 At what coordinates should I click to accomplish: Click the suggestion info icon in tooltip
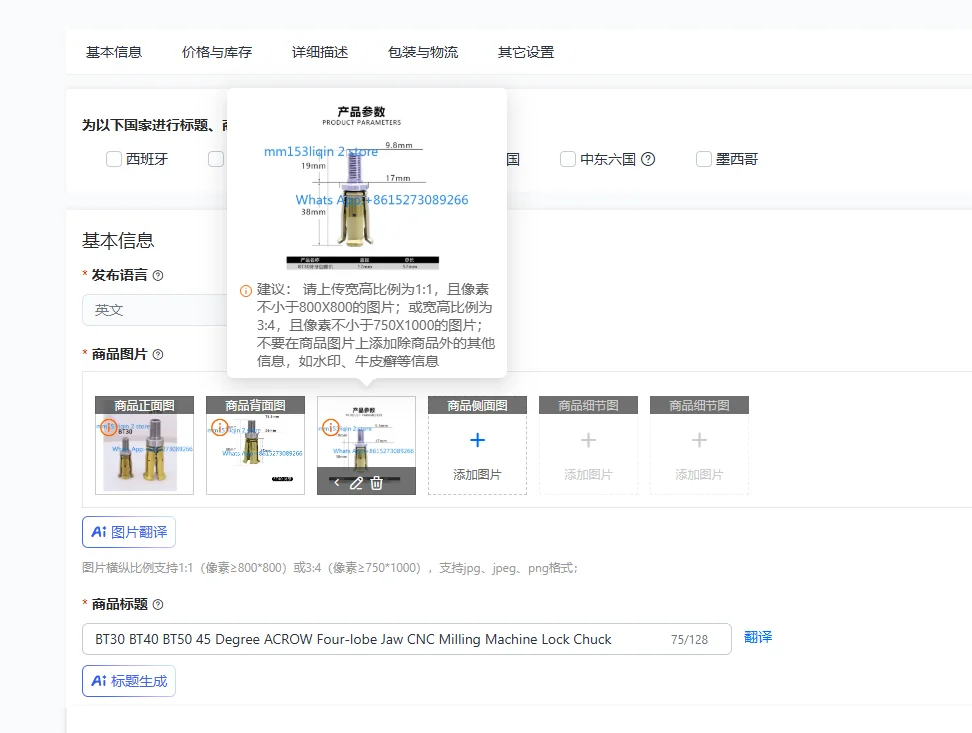click(246, 290)
